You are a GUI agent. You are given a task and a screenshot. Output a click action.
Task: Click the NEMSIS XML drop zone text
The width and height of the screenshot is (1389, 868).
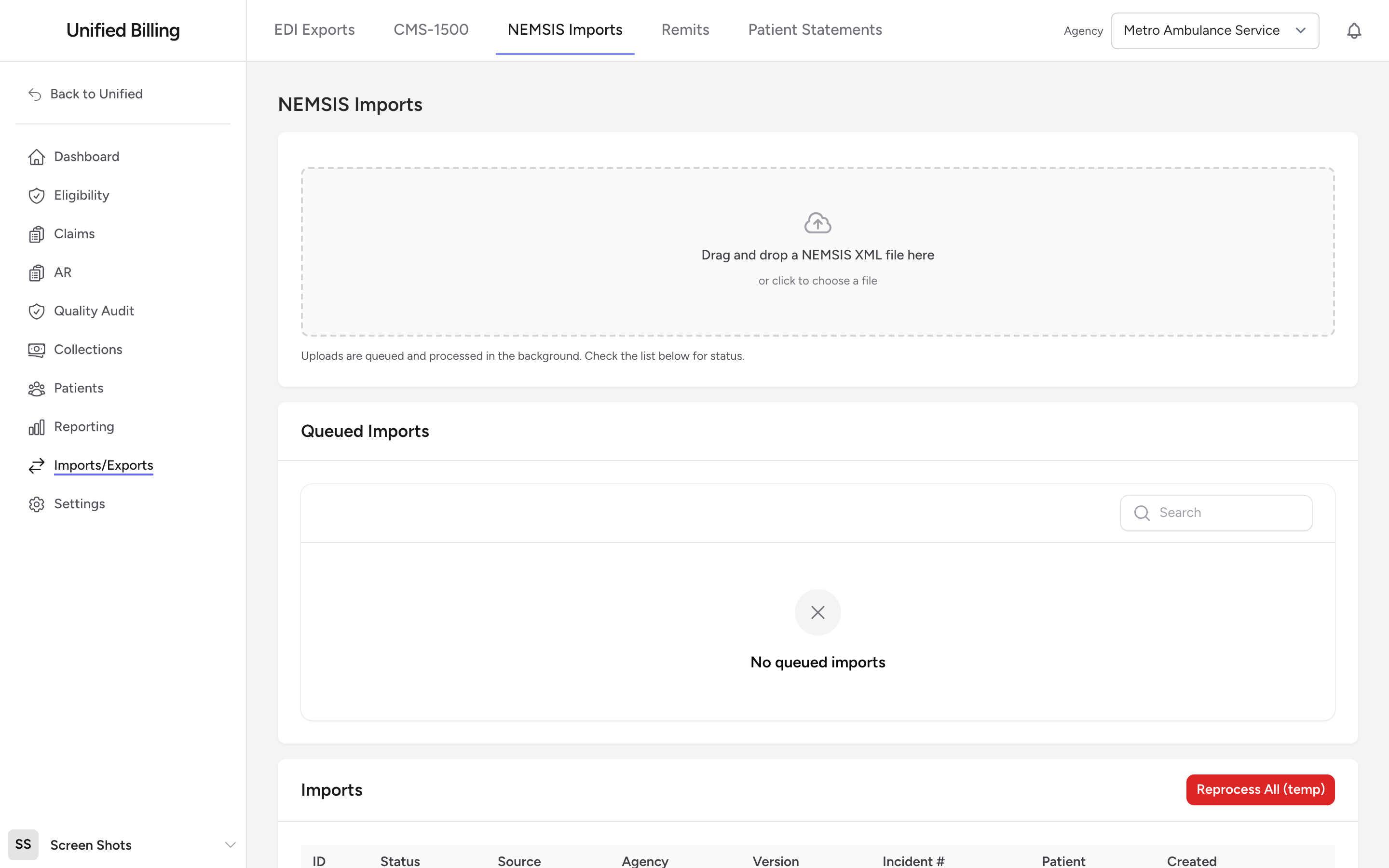pyautogui.click(x=818, y=255)
